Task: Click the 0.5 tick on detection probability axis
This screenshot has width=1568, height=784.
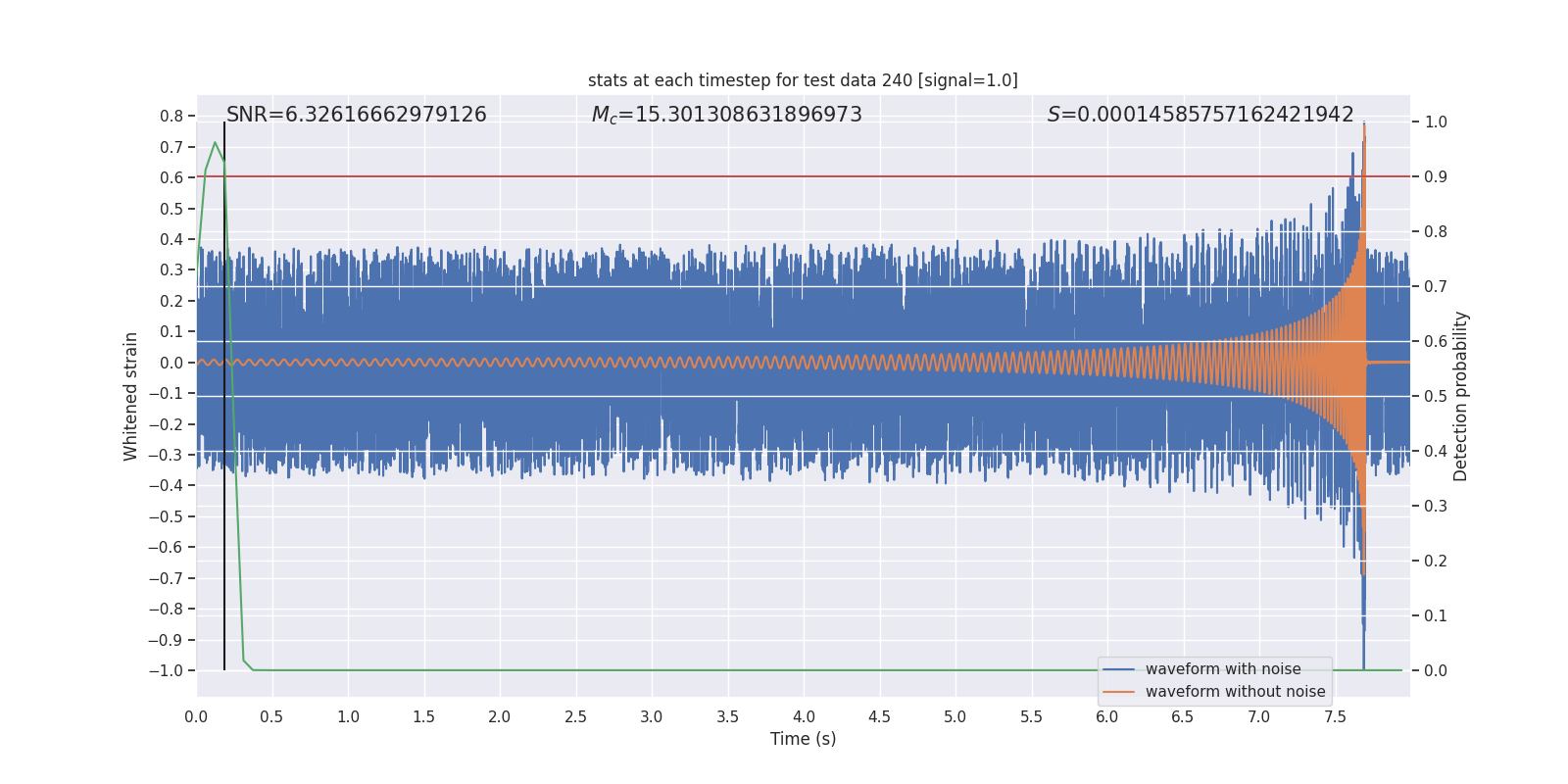Action: pos(1436,397)
